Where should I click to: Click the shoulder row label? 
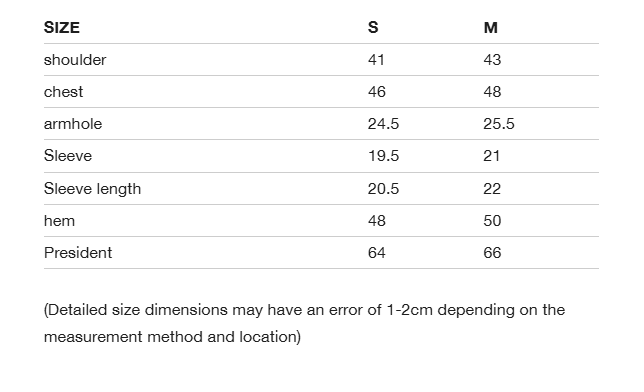(x=75, y=60)
